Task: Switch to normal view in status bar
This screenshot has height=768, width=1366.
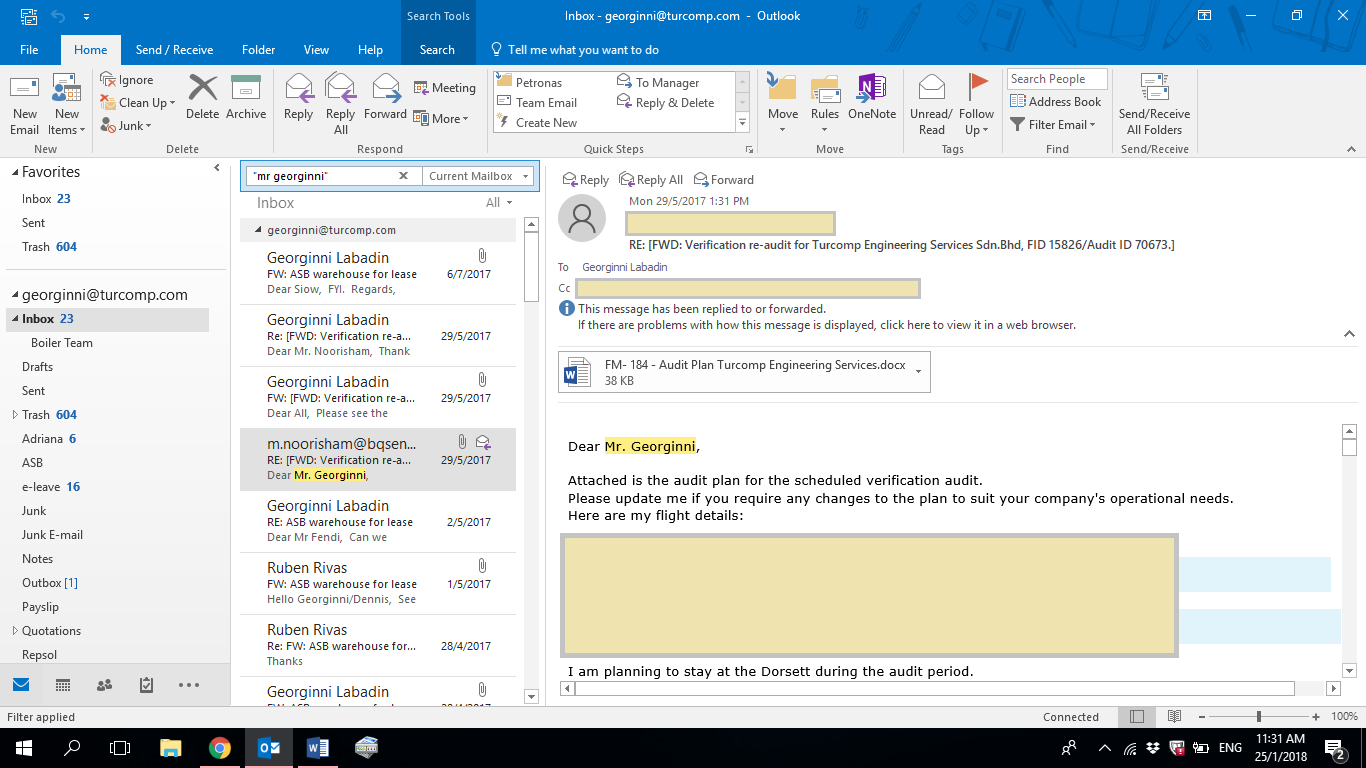Action: 1137,716
